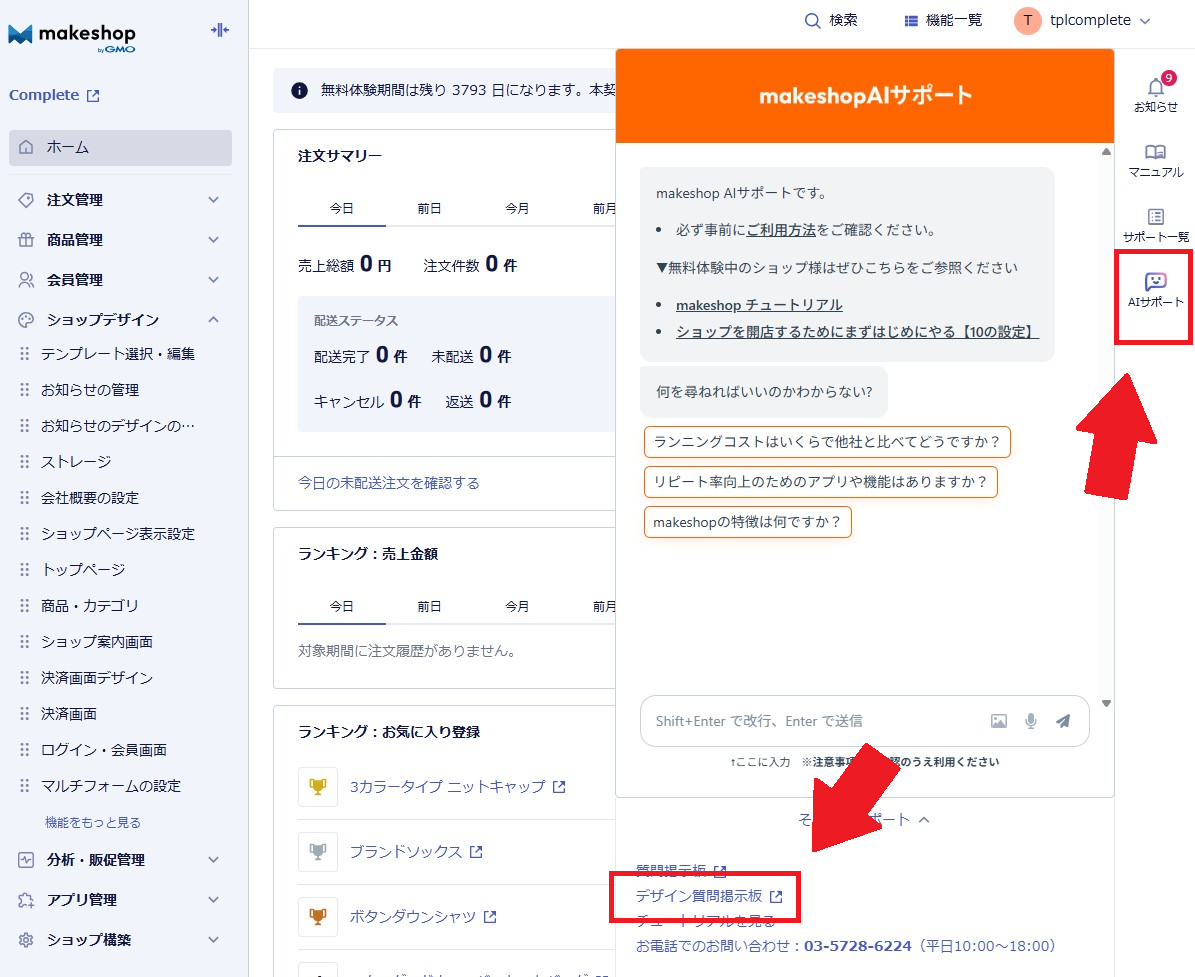Collapse the sidebar with the collapse icon
The width and height of the screenshot is (1195, 977).
pyautogui.click(x=219, y=30)
